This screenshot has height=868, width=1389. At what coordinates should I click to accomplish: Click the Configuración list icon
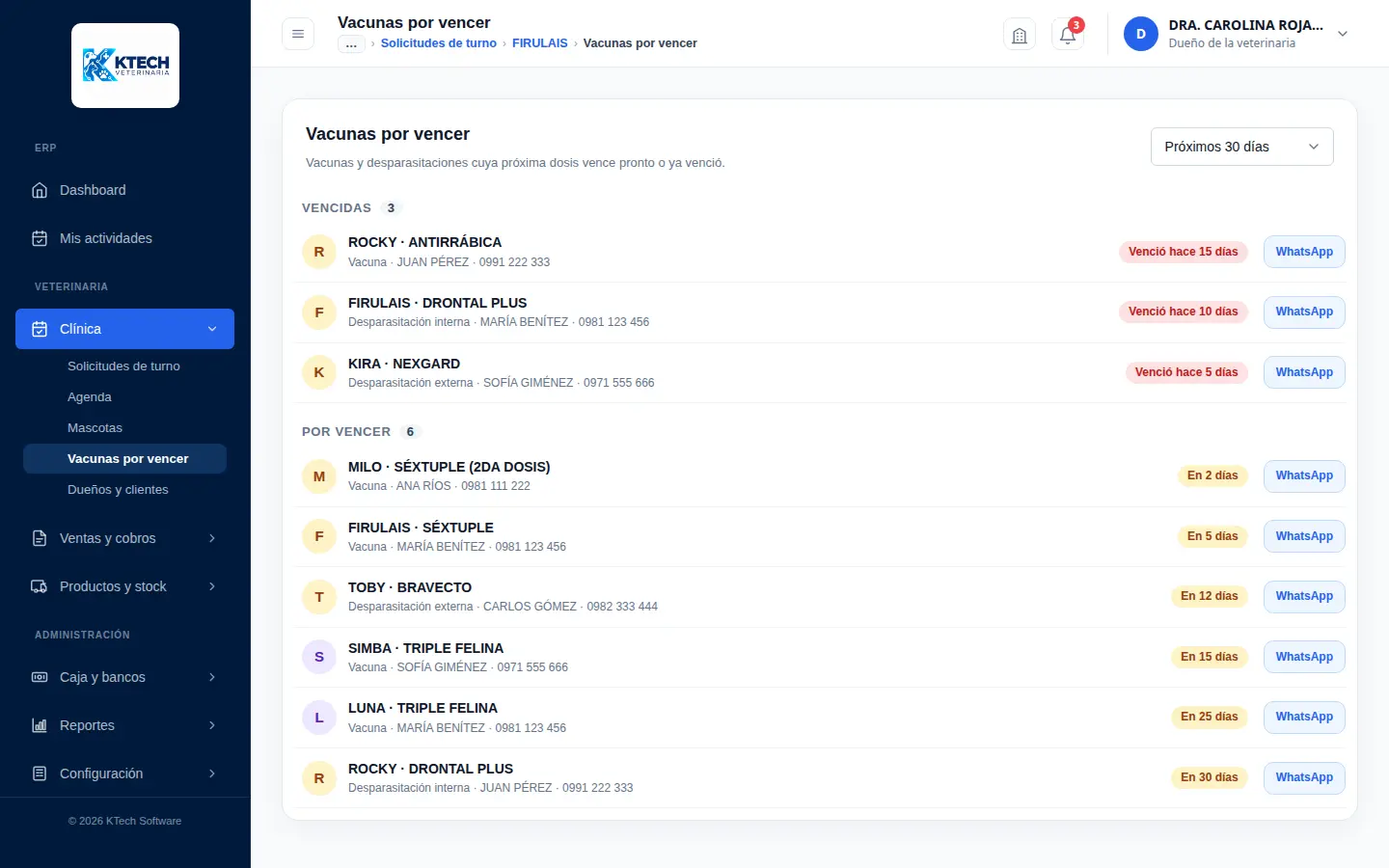tap(40, 773)
